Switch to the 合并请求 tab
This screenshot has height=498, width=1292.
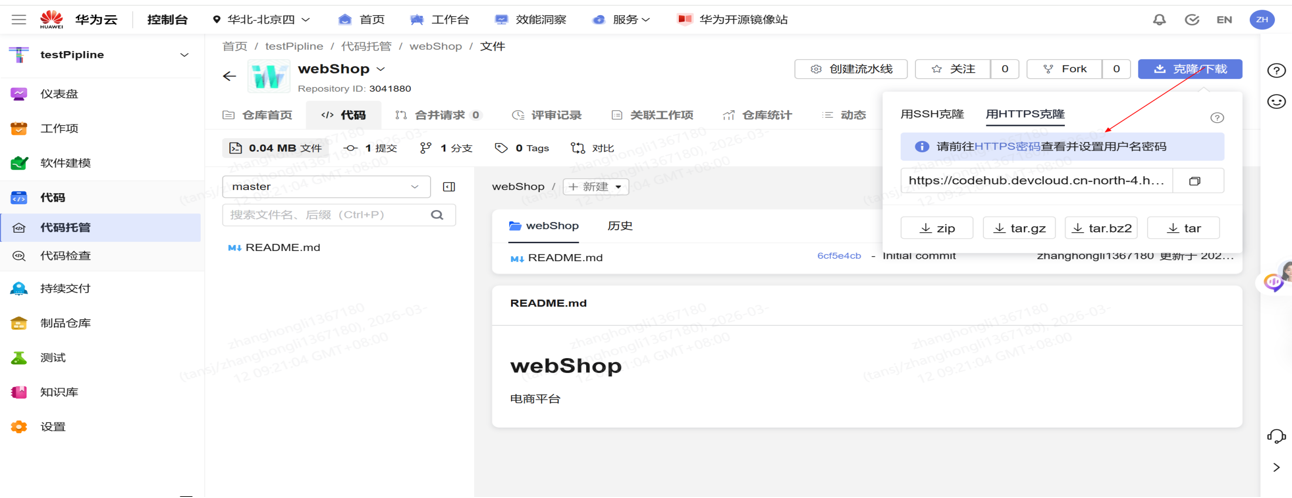point(438,115)
